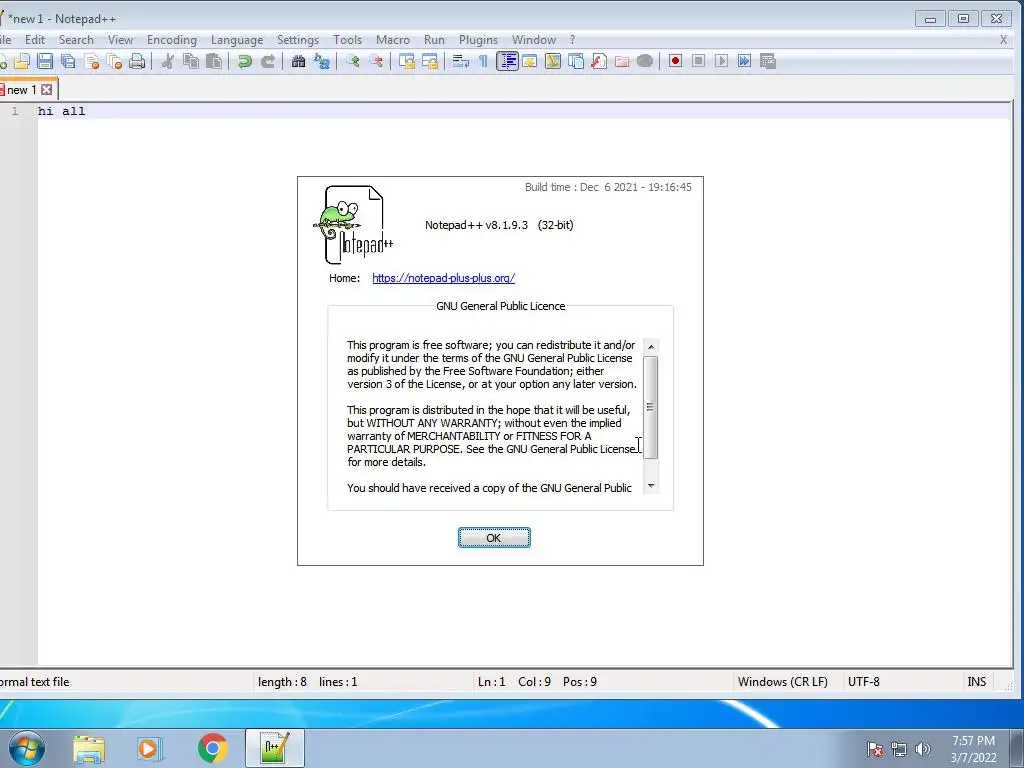Click the macro Playback icon
The height and width of the screenshot is (768, 1024).
(x=721, y=61)
